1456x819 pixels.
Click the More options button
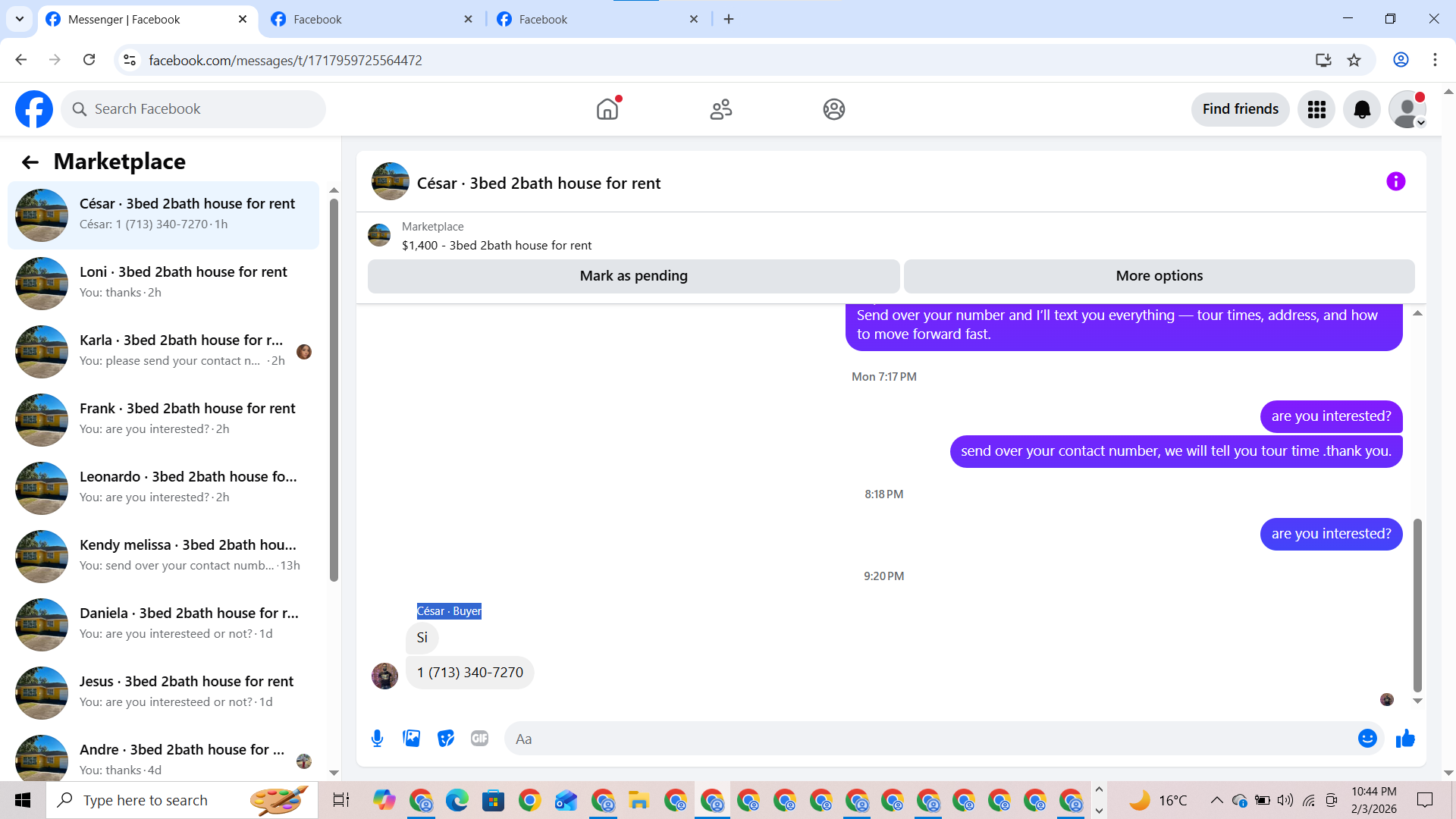pos(1159,276)
